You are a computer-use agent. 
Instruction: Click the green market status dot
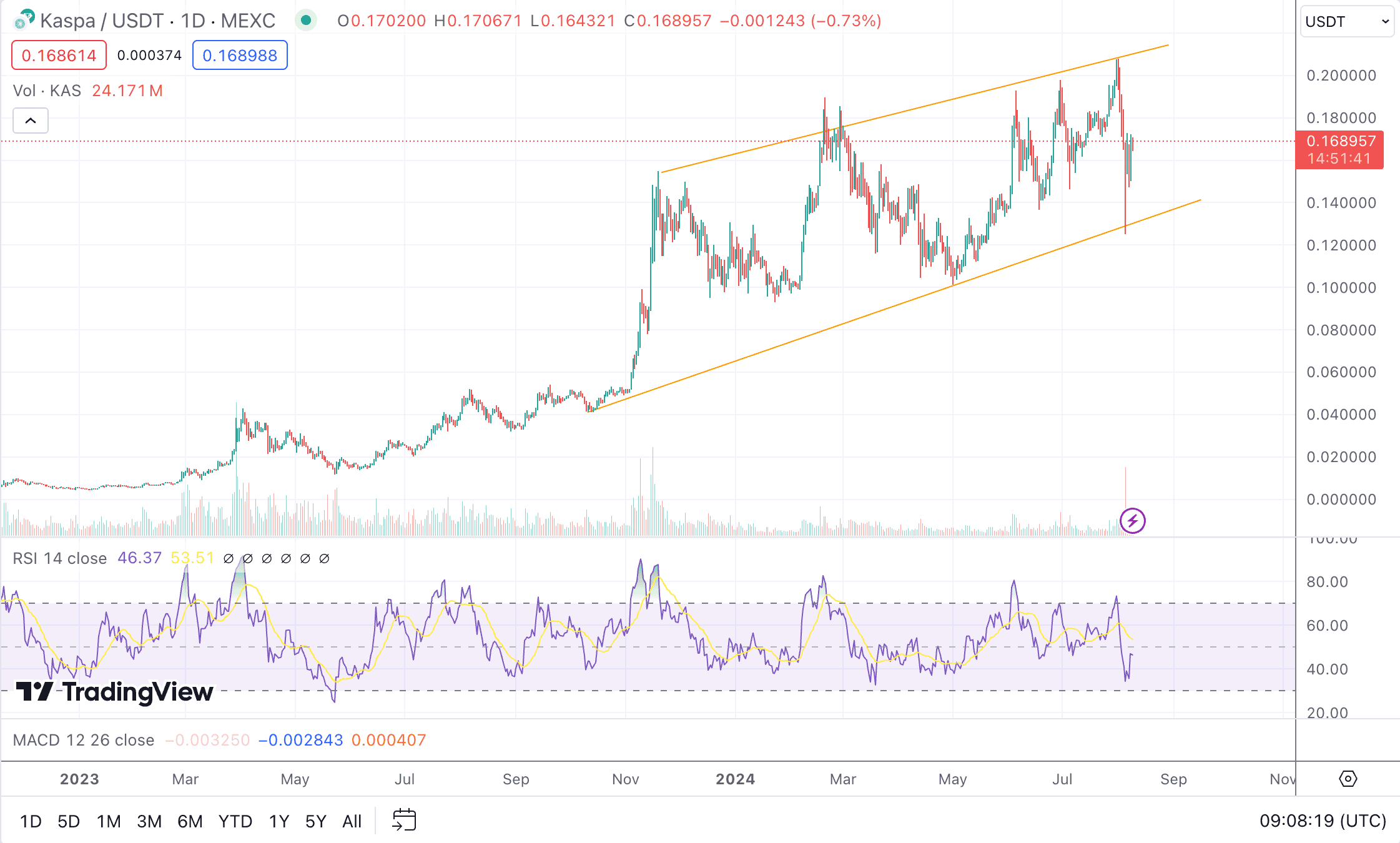pos(305,21)
